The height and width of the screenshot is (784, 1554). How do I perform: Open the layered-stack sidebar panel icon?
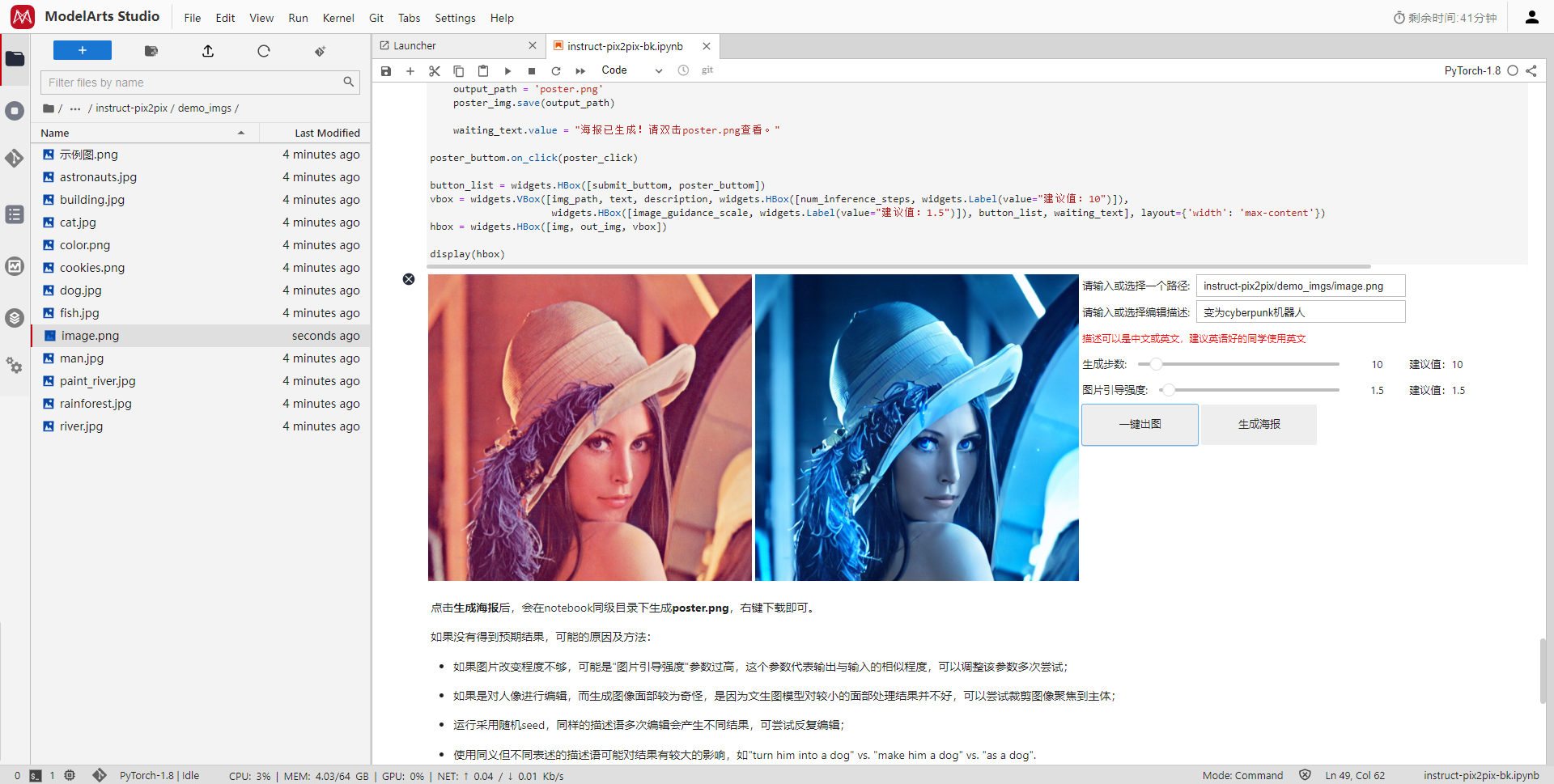(15, 318)
